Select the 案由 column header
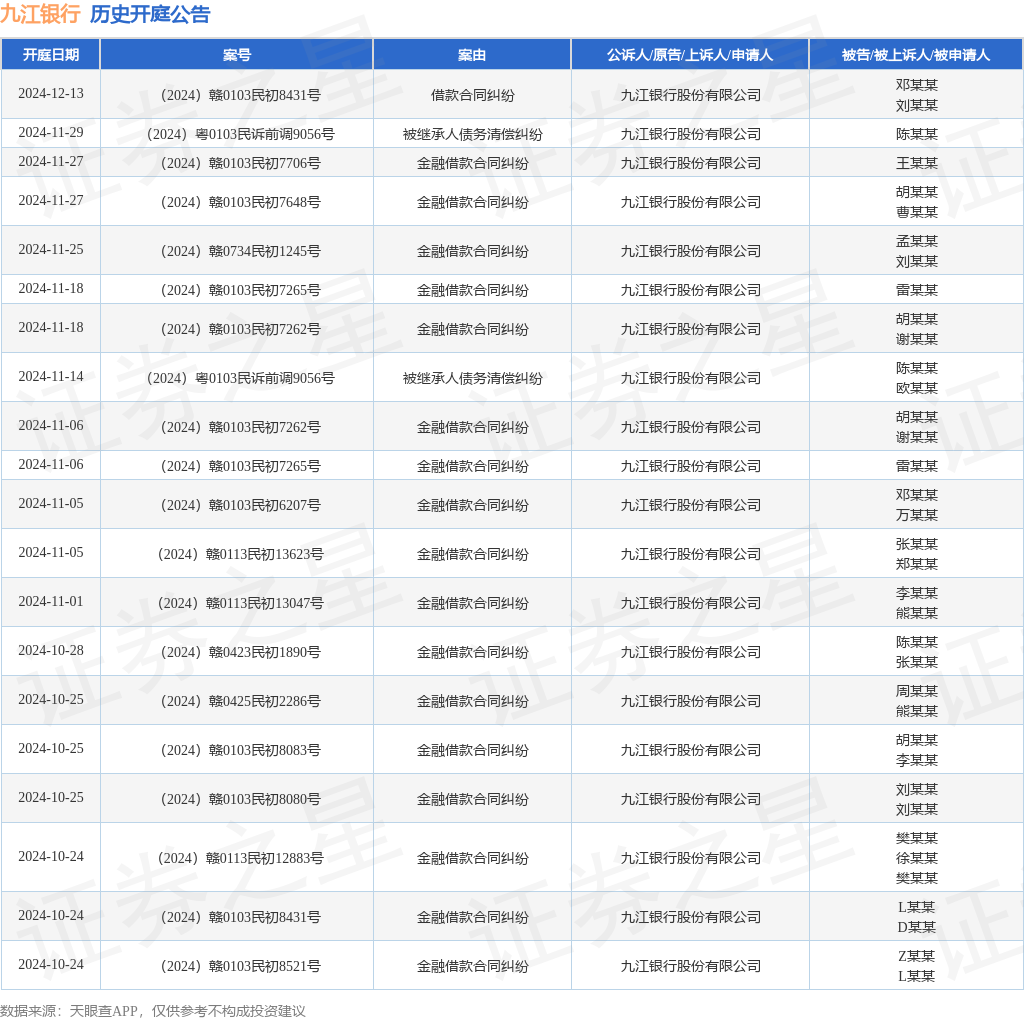The width and height of the screenshot is (1024, 1020). (x=472, y=55)
